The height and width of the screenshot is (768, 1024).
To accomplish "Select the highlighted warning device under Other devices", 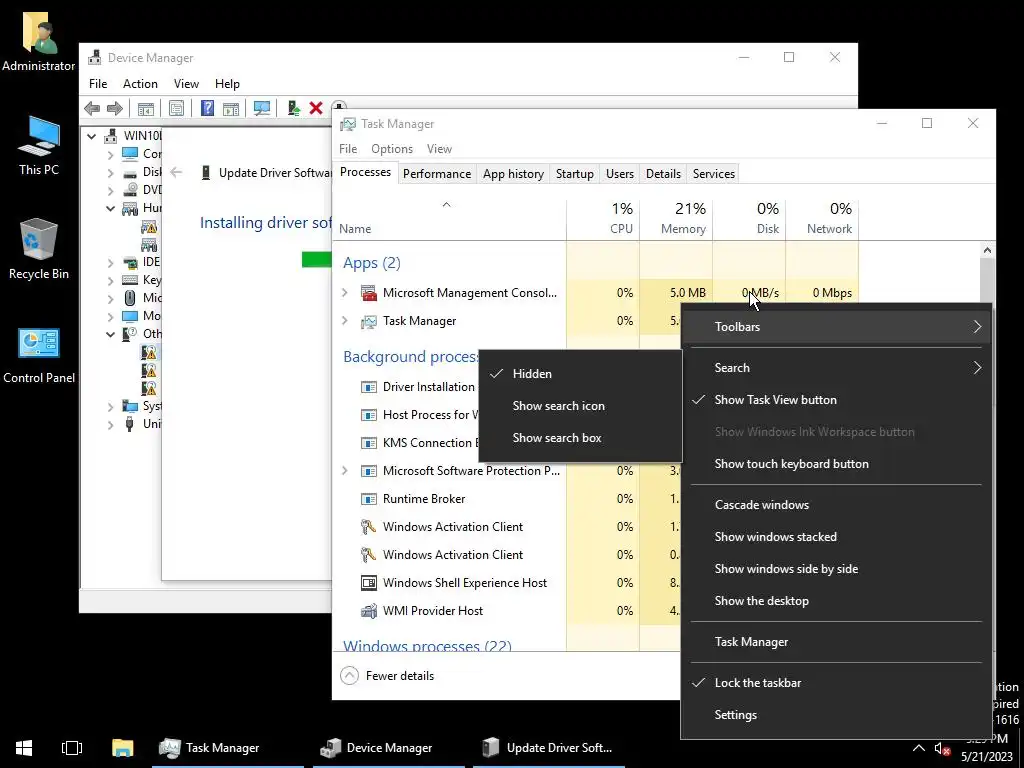I will (150, 353).
